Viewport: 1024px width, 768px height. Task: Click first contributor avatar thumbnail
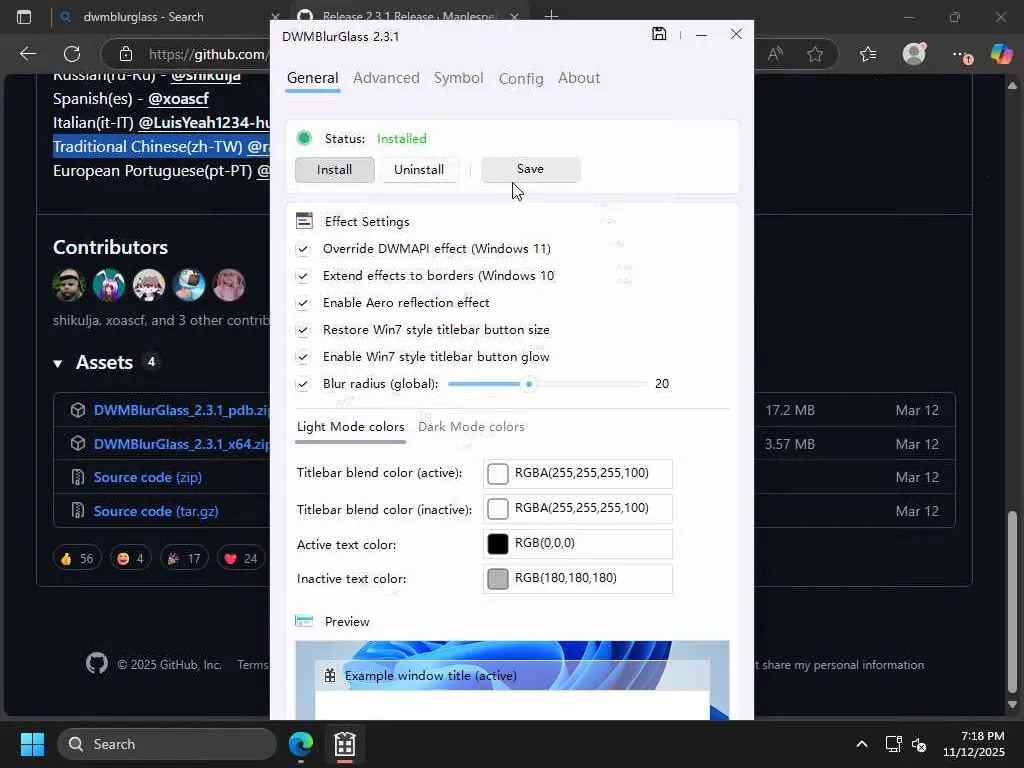tap(69, 285)
